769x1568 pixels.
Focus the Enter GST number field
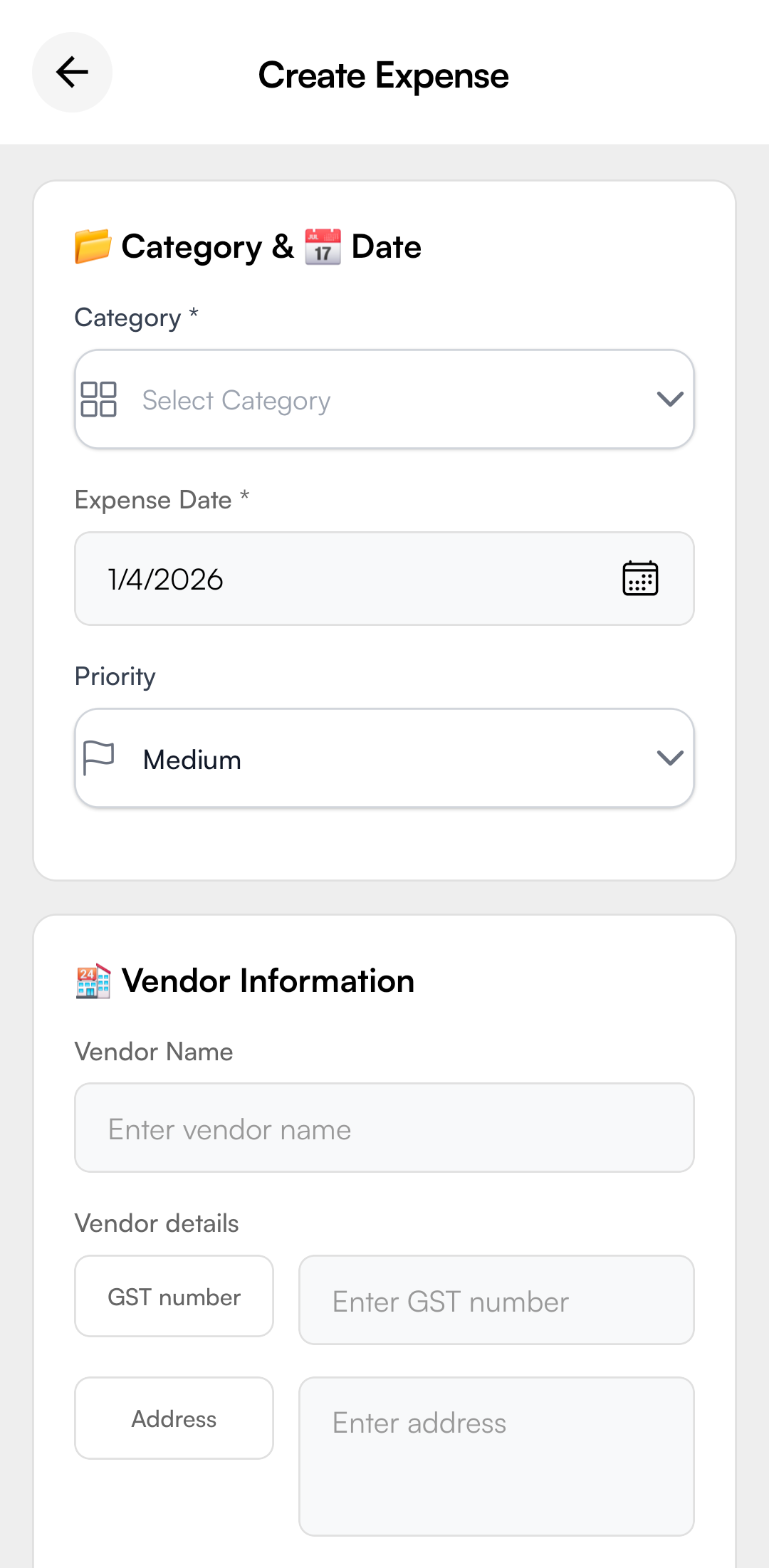[x=496, y=1300]
